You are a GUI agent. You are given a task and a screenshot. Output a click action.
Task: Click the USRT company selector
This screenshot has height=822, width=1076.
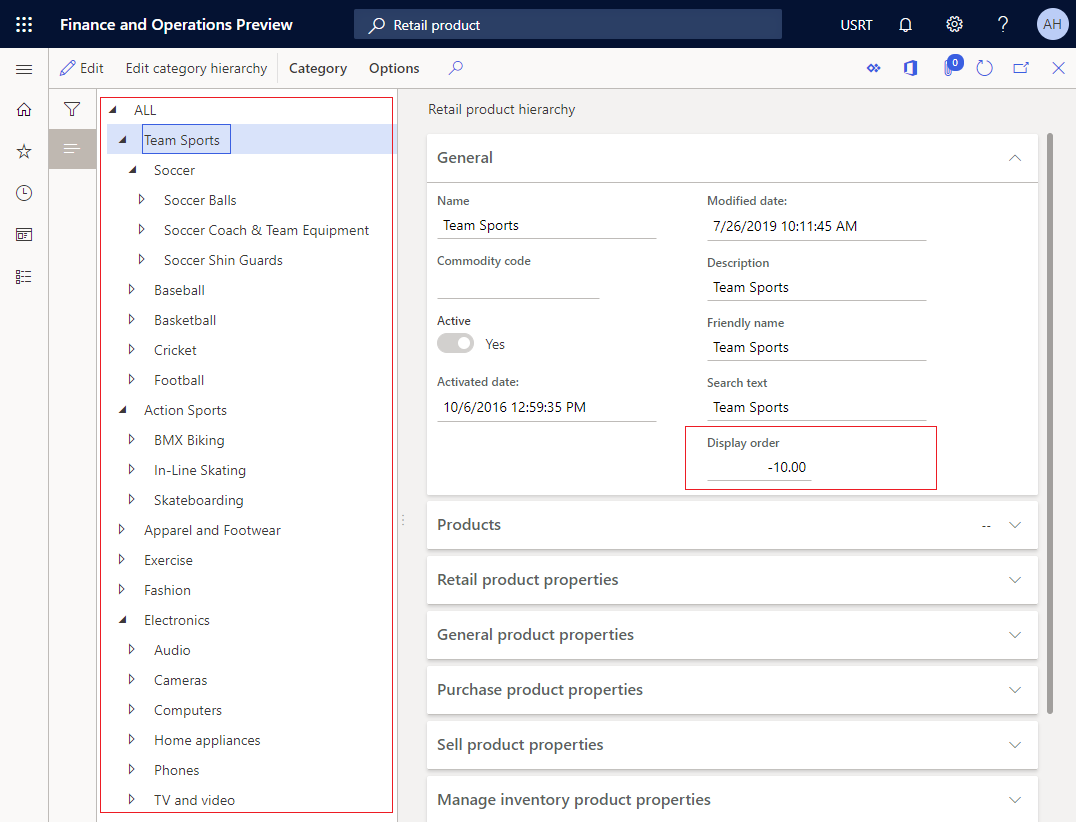(856, 25)
